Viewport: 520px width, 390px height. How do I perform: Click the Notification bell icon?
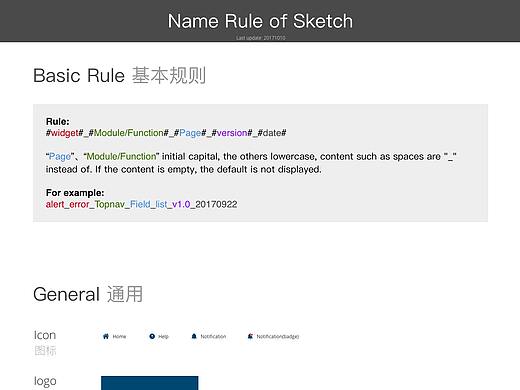[x=194, y=336]
